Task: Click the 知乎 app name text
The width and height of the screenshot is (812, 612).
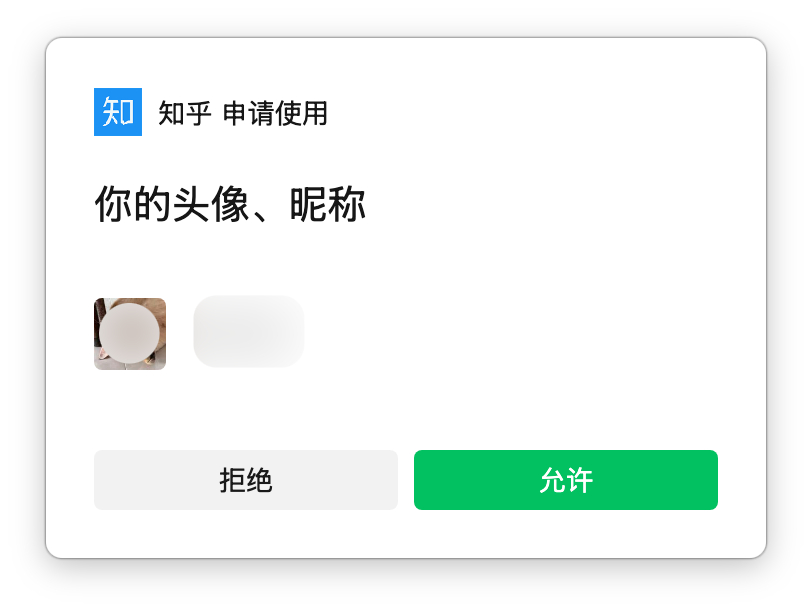Action: 184,113
